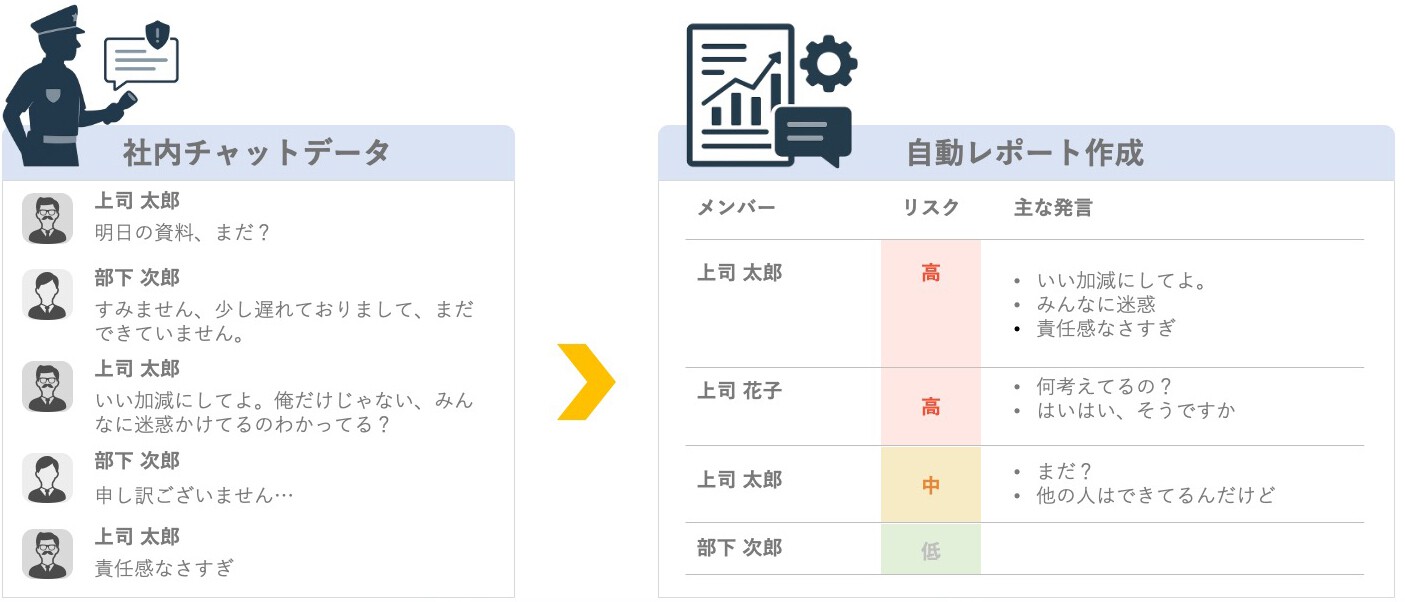1405x602 pixels.
Task: Select the 社内チャットデータ panel header
Action: pos(257,153)
